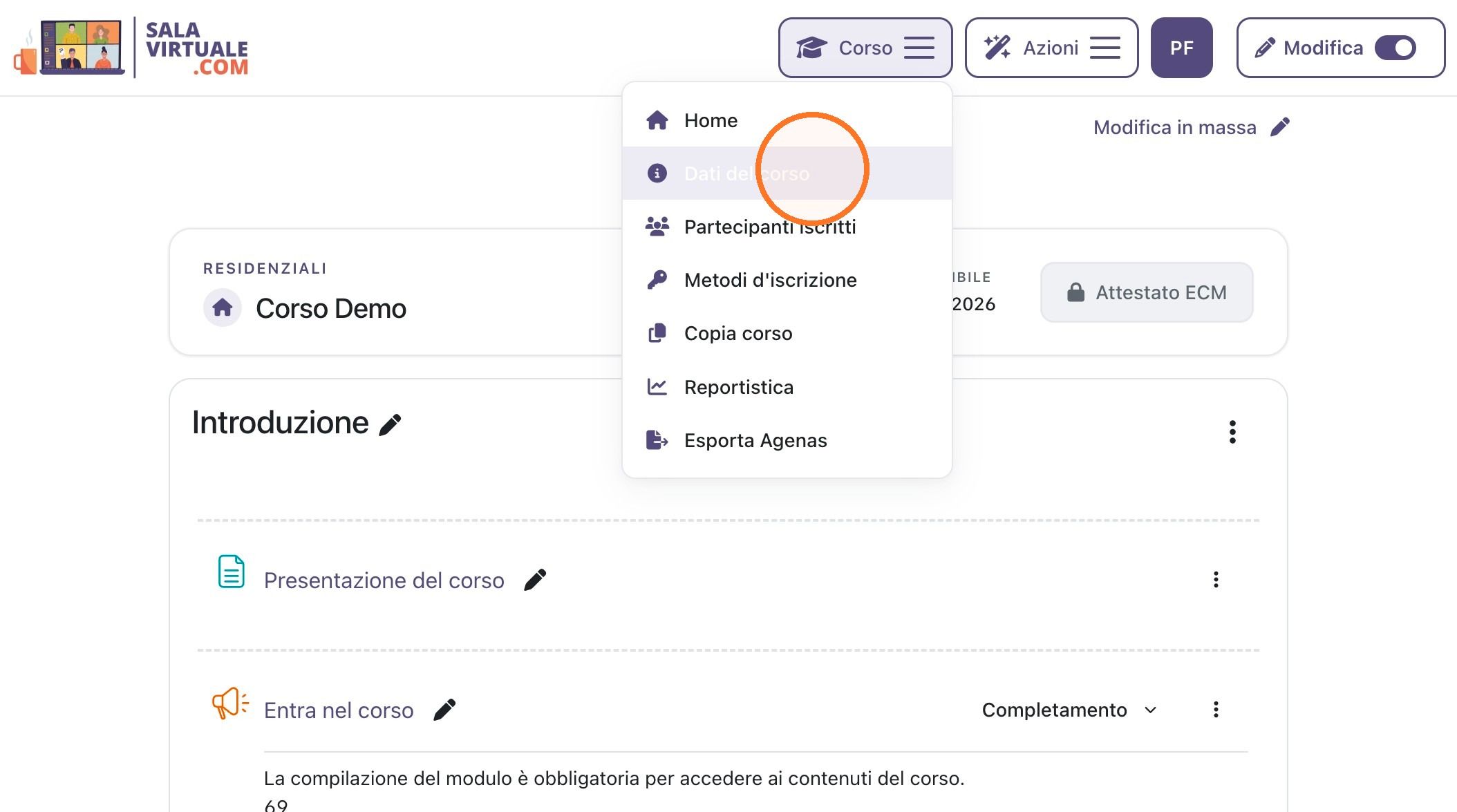The height and width of the screenshot is (812, 1457).
Task: Select Copia corso menu entry
Action: click(x=787, y=333)
